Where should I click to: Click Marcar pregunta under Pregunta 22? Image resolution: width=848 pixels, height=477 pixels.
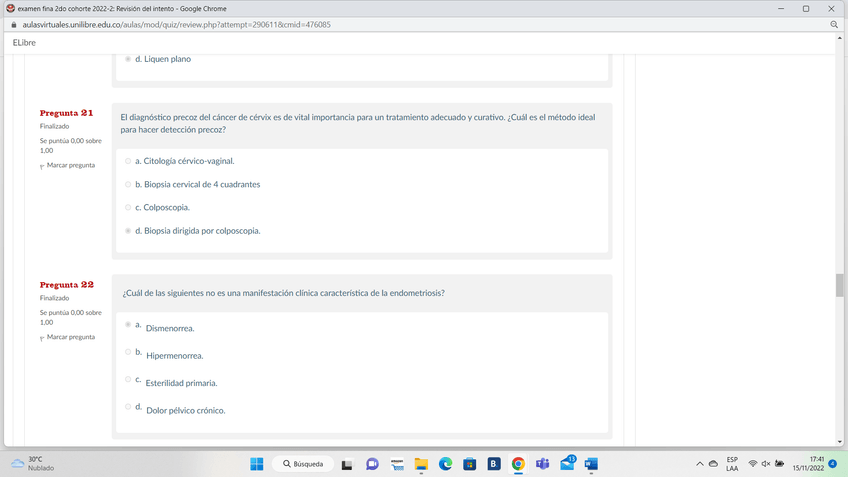(x=71, y=337)
